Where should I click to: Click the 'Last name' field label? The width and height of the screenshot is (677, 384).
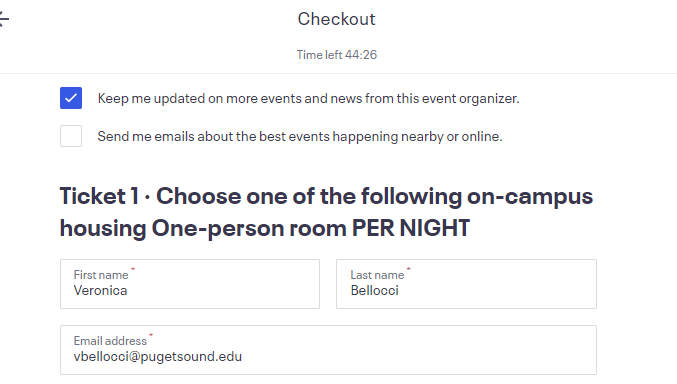377,275
